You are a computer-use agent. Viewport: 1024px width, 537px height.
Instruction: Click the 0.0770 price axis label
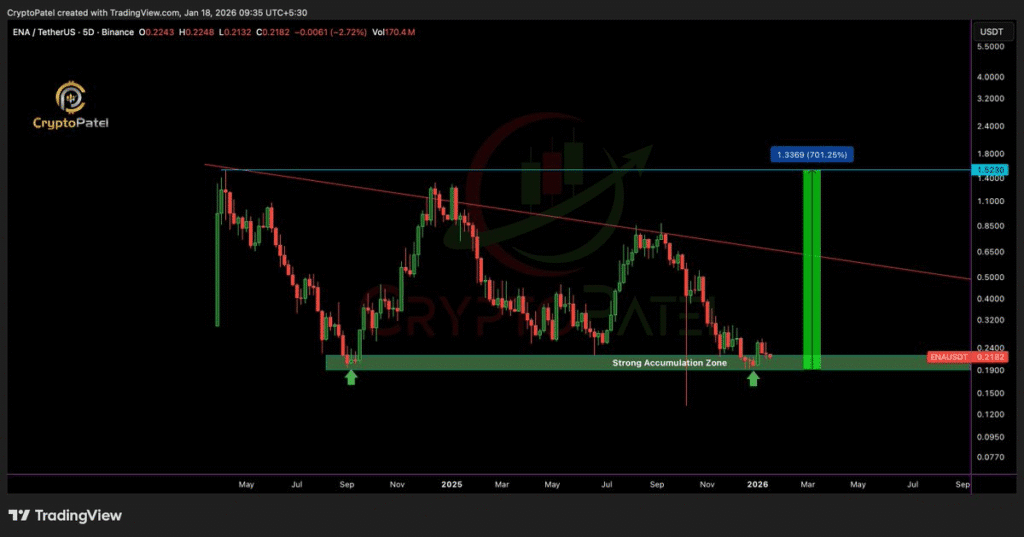[990, 457]
